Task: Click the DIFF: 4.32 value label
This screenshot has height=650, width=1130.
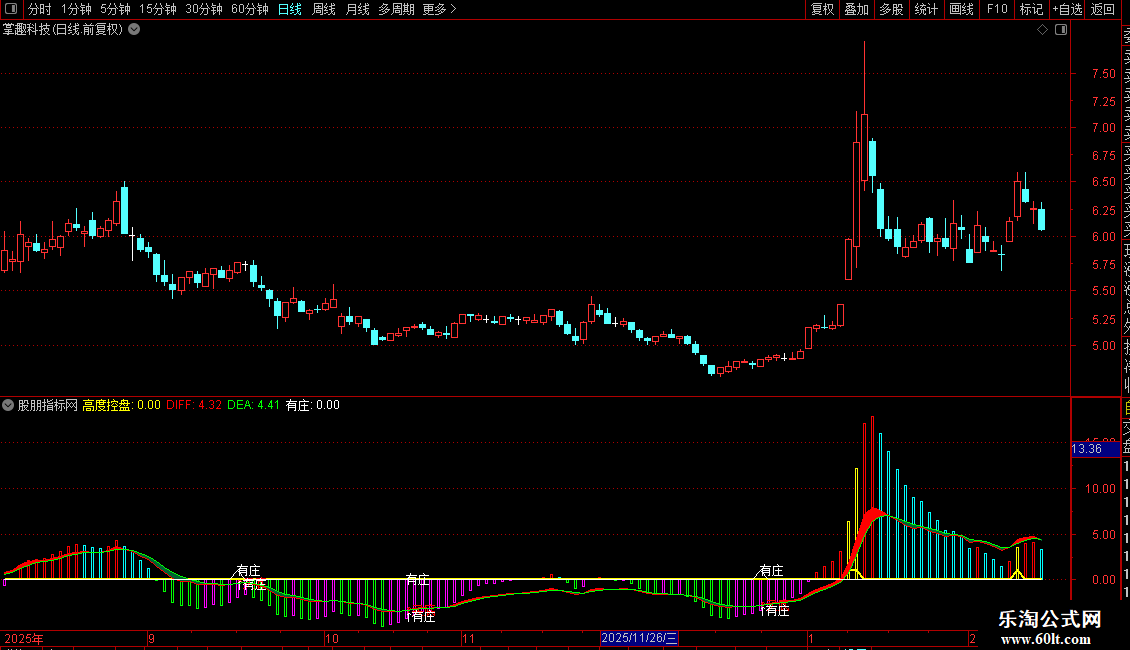Action: (194, 405)
